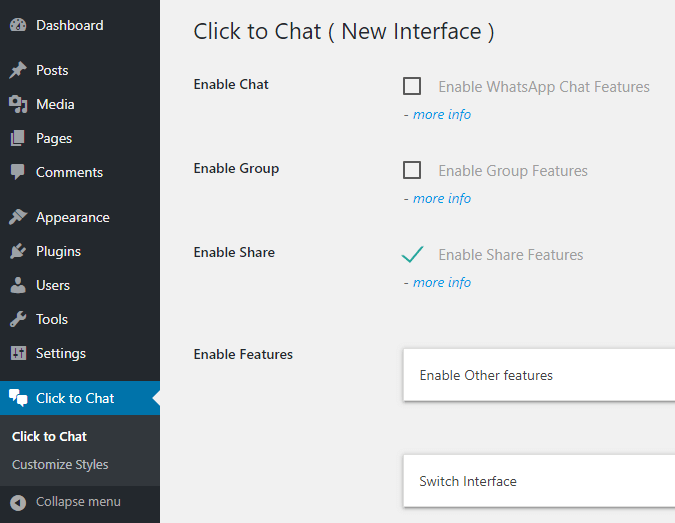Click the Plugins plug icon
This screenshot has height=523, width=675.
click(18, 251)
